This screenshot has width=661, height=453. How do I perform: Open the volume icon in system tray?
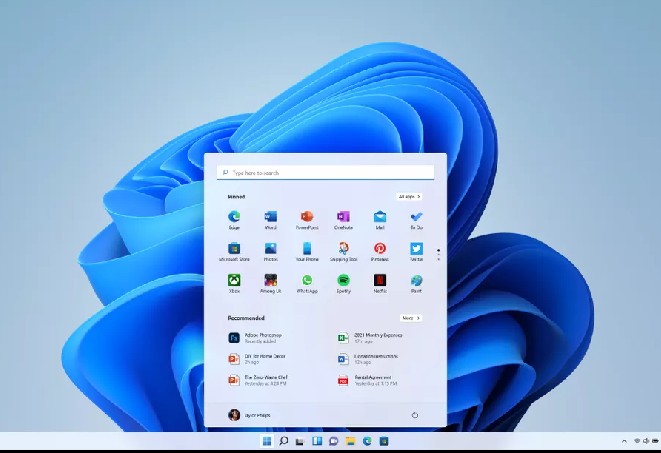click(645, 441)
